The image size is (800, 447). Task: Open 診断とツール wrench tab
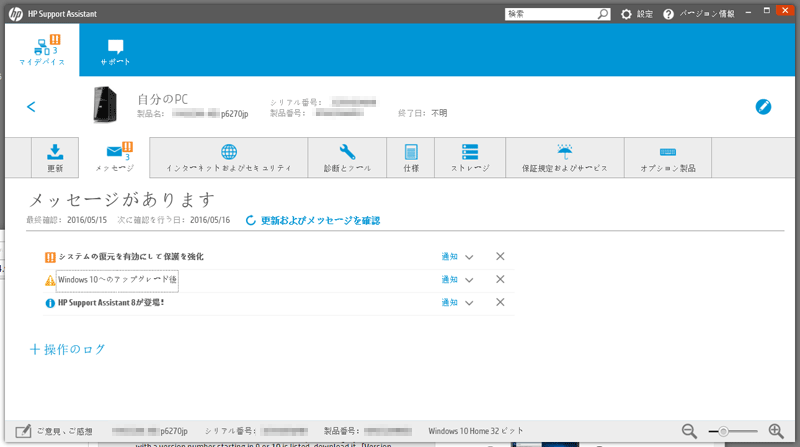[x=347, y=158]
